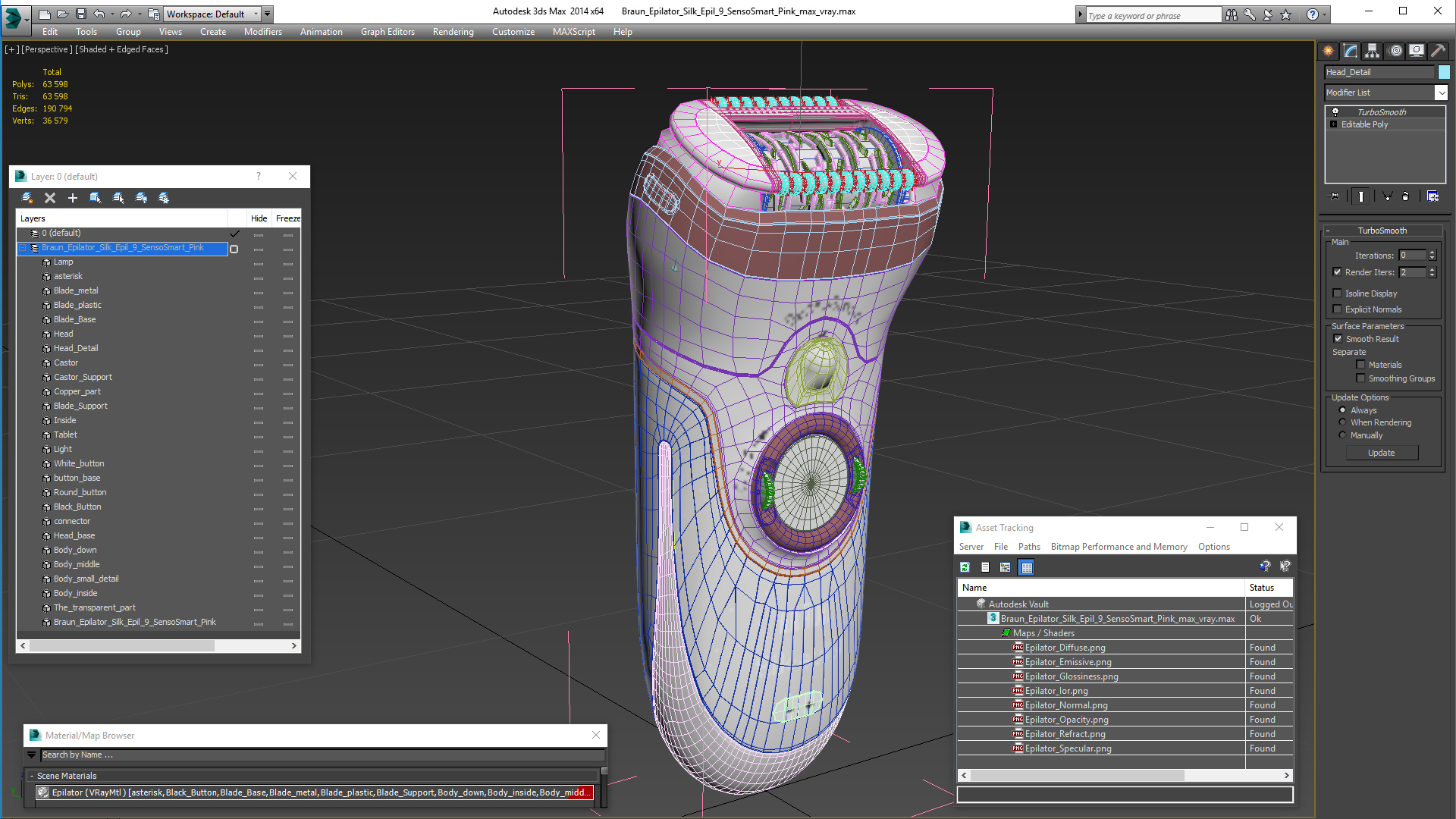Click the Open File toolbar icon
Screen dimensions: 1456x819
click(63, 14)
